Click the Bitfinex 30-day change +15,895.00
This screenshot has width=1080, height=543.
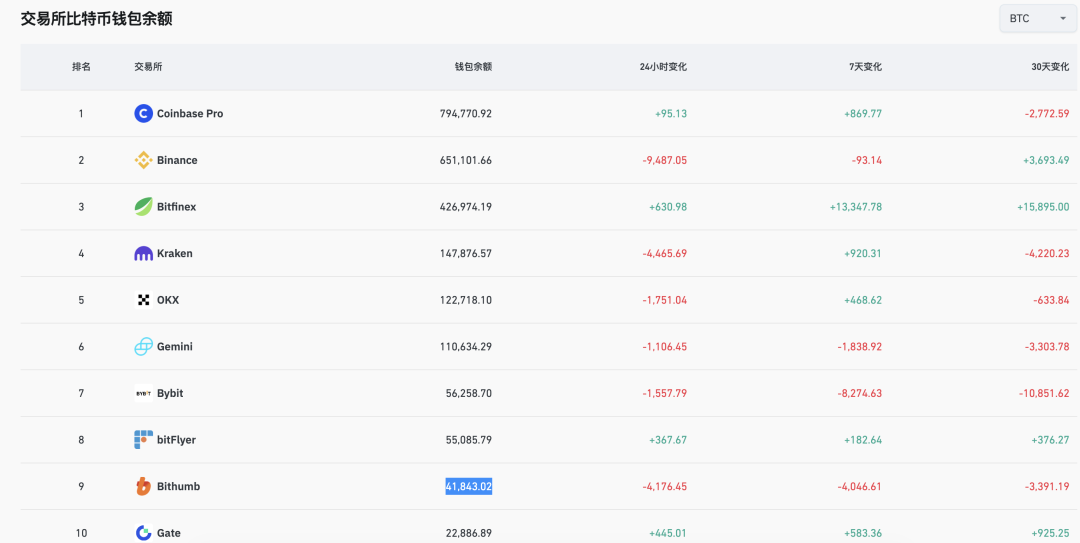pyautogui.click(x=1043, y=207)
